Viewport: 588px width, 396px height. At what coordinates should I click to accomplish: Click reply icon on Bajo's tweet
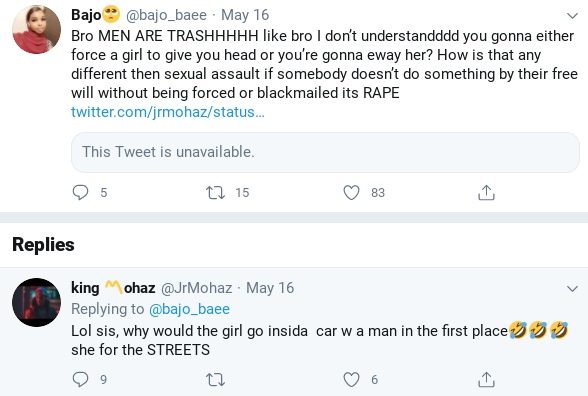pos(80,192)
